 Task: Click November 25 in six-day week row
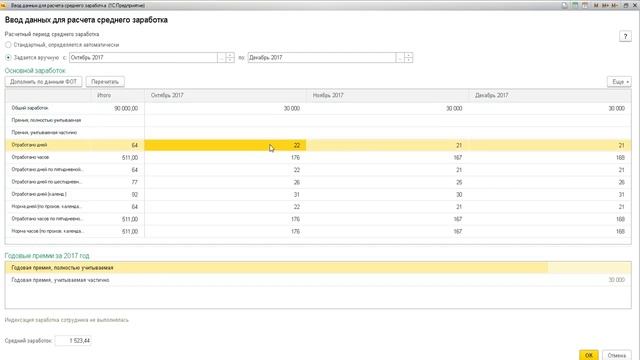(459, 182)
